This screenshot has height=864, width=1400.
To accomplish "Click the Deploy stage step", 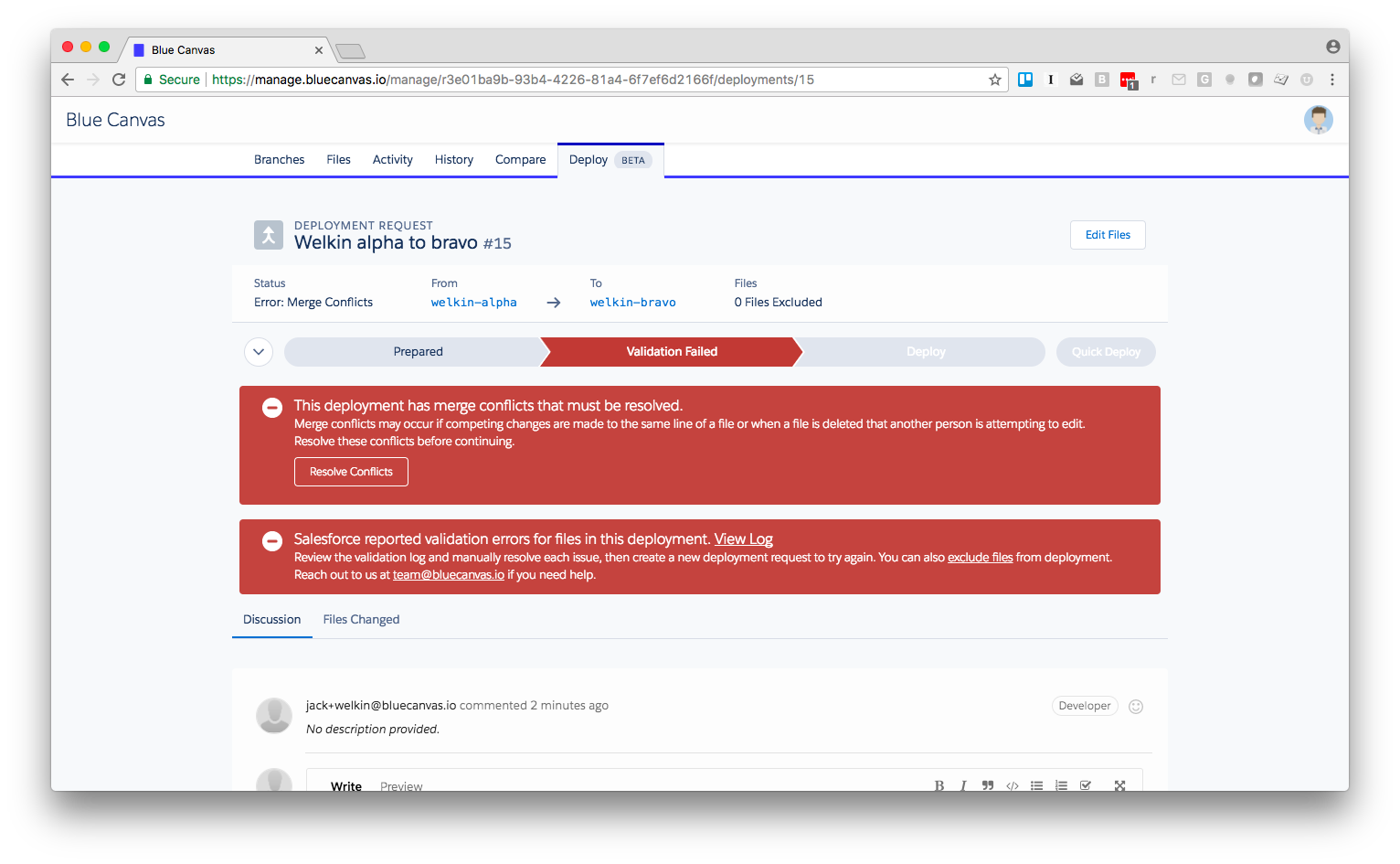I will click(926, 352).
